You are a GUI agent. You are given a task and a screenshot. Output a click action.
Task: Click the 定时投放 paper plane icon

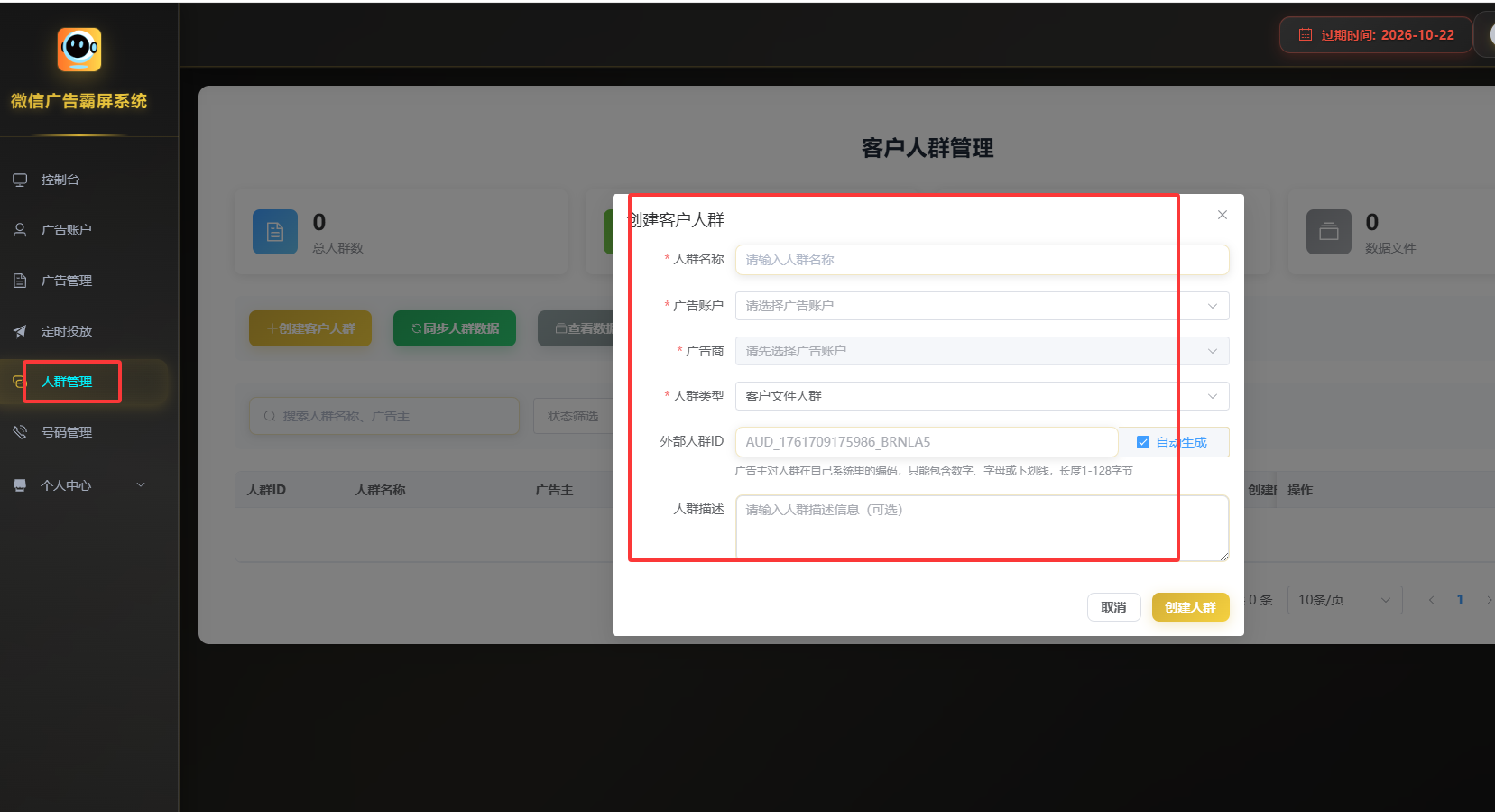[x=20, y=331]
